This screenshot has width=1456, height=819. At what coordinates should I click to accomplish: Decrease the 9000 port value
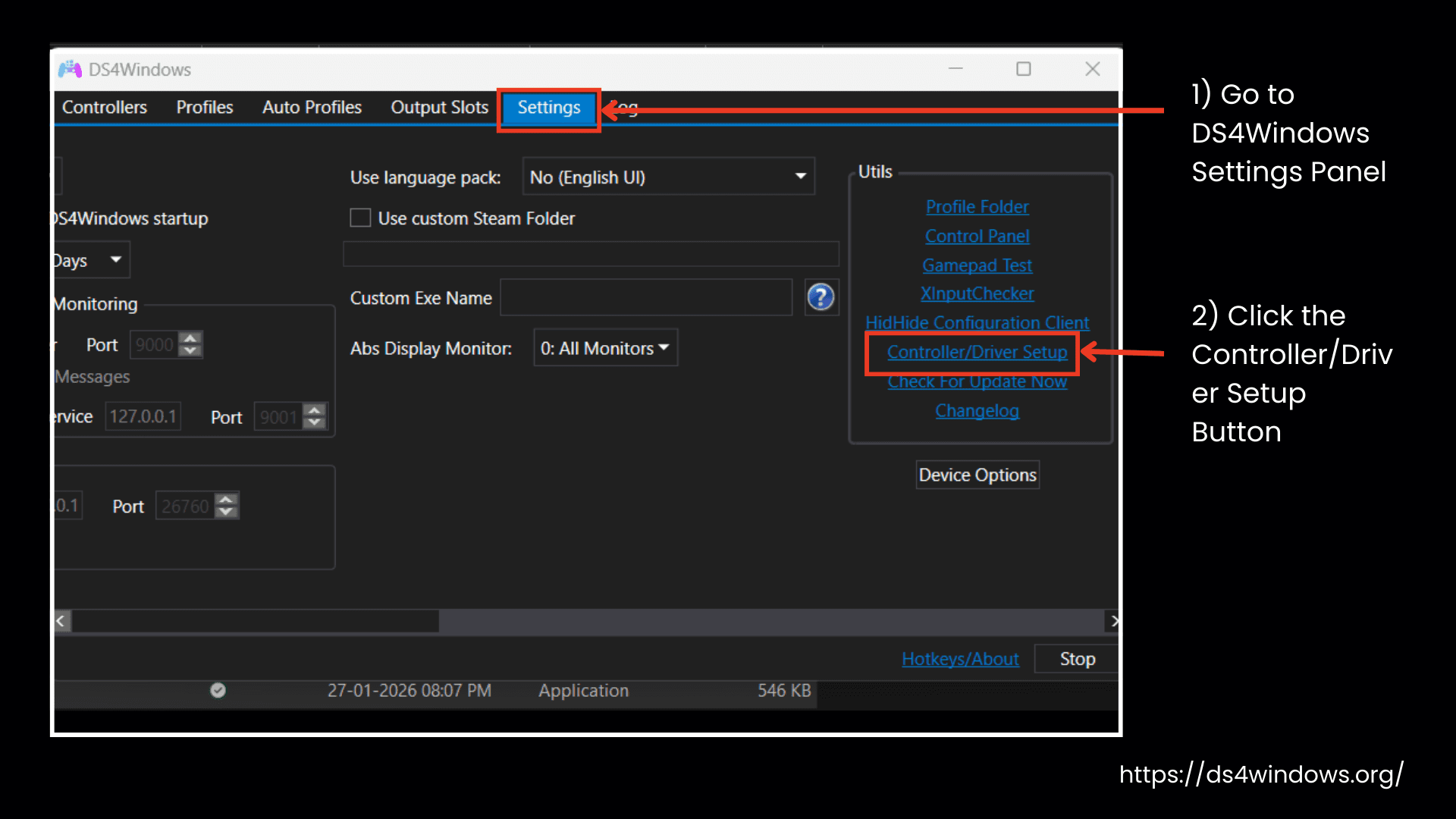(191, 350)
